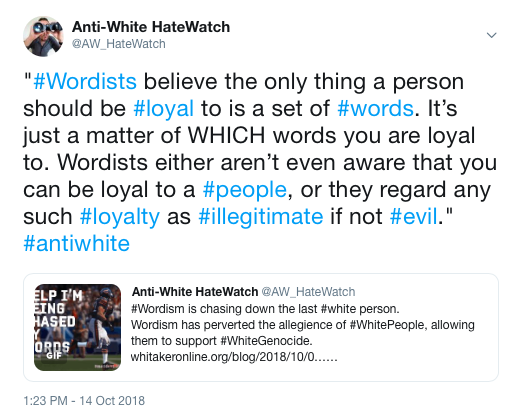Click the quoted tweet's @AW_HateWatch handle
Screen dimensions: 523x415
tap(308, 292)
